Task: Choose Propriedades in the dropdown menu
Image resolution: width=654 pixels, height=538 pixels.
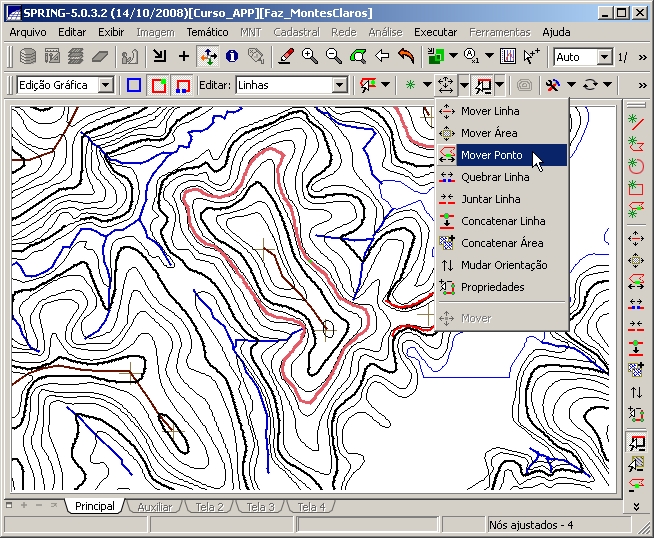Action: coord(492,287)
